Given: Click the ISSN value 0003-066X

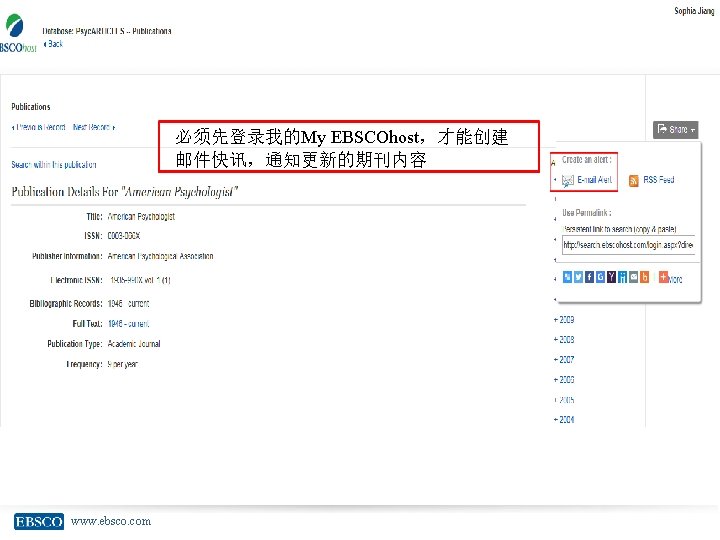Looking at the screenshot, I should click(124, 236).
